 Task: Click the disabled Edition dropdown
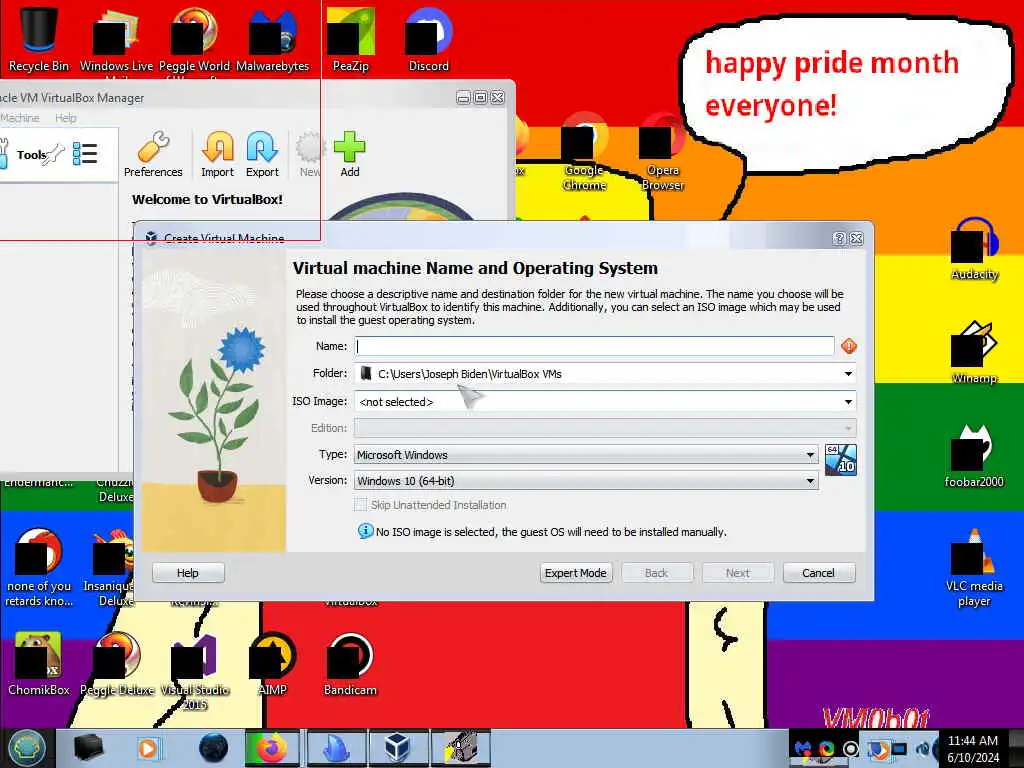[605, 428]
